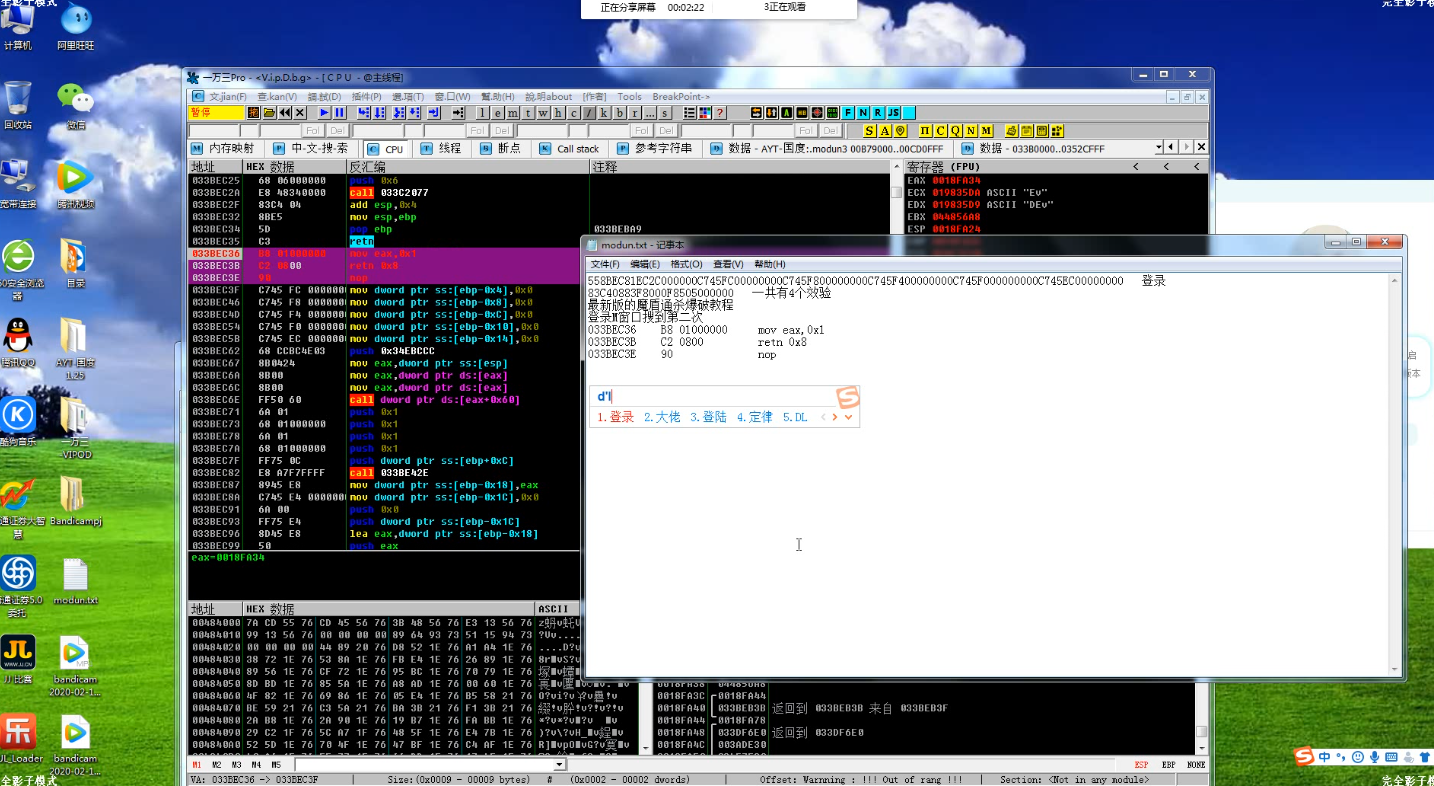Toggle the ESP stack mode indicator
This screenshot has height=786, width=1434.
1141,765
